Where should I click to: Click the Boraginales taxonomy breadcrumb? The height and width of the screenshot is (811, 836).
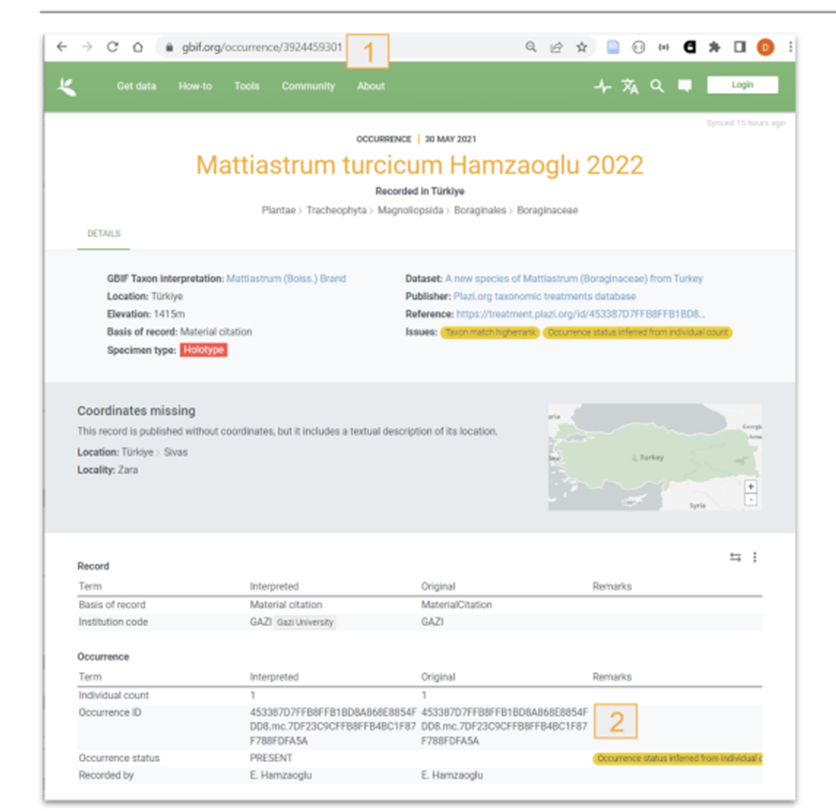pyautogui.click(x=480, y=210)
